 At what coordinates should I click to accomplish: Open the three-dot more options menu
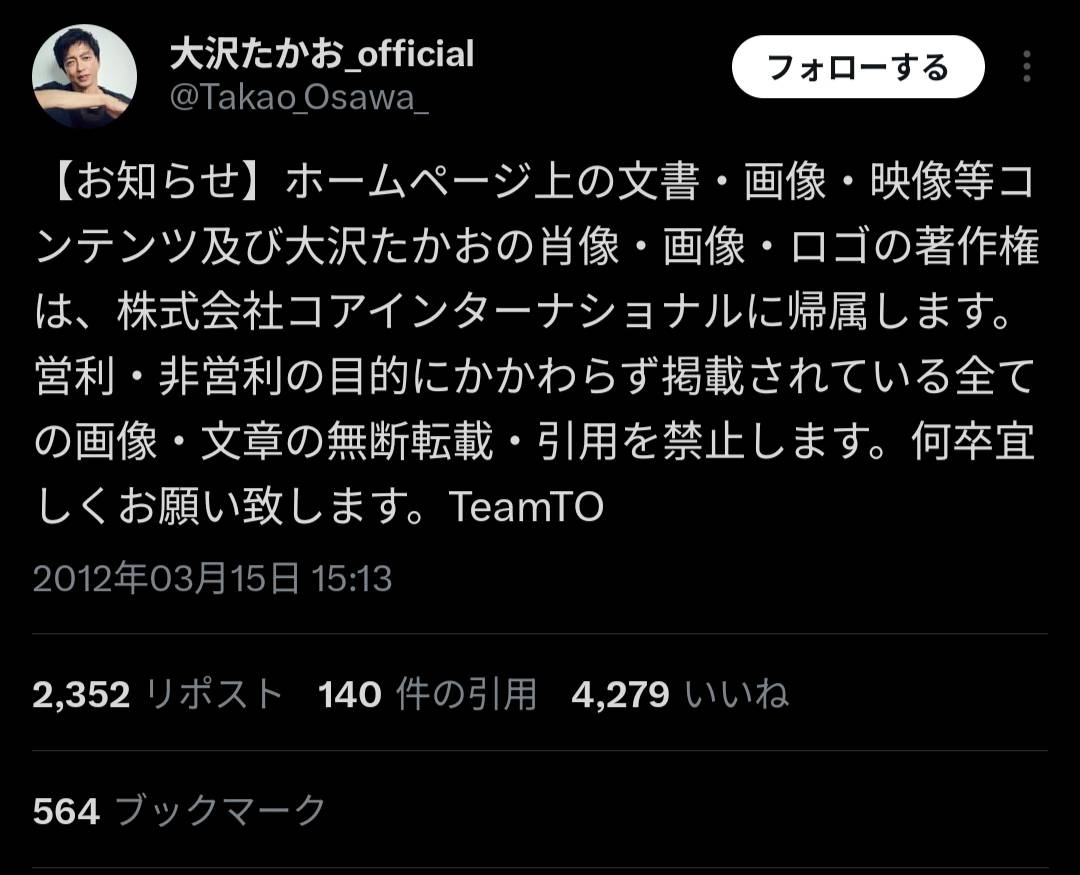pos(1026,67)
